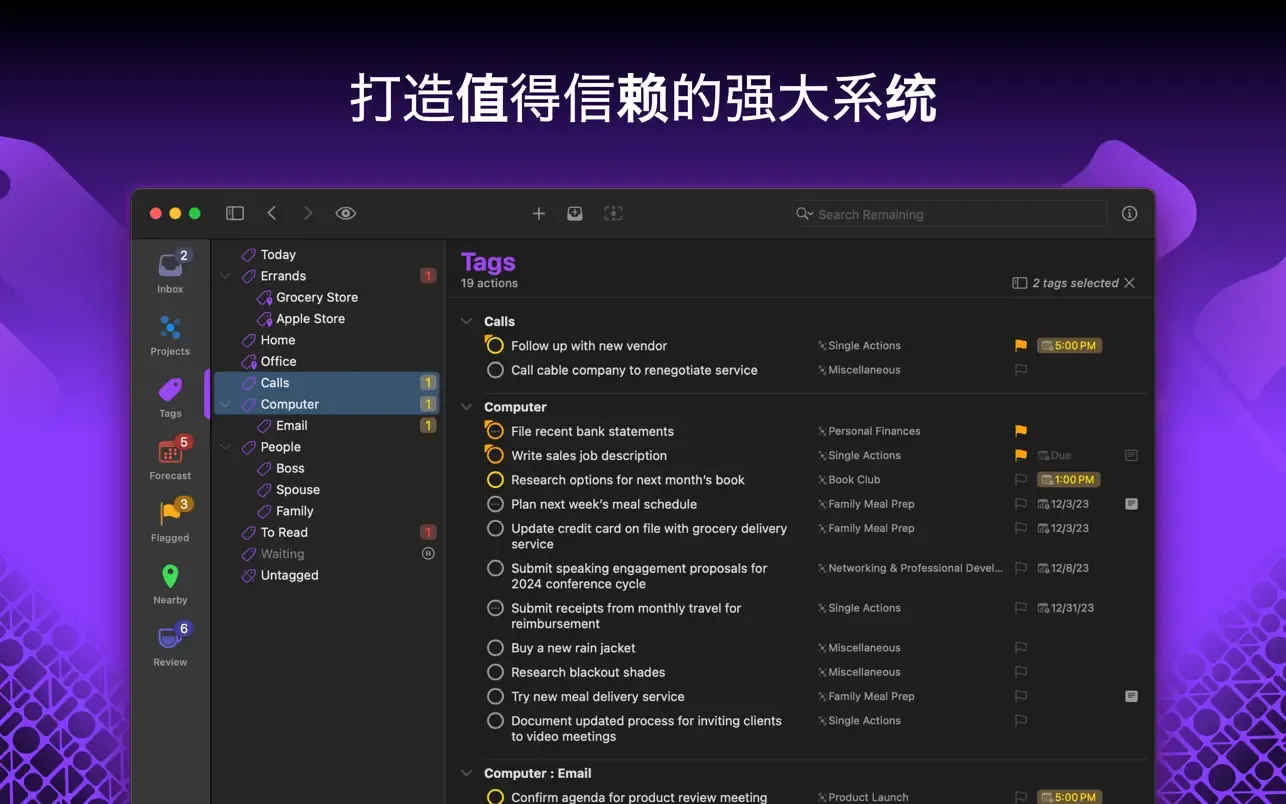Screen dimensions: 1286x804
Task: Complete Buy a new rain jacket
Action: [x=495, y=648]
